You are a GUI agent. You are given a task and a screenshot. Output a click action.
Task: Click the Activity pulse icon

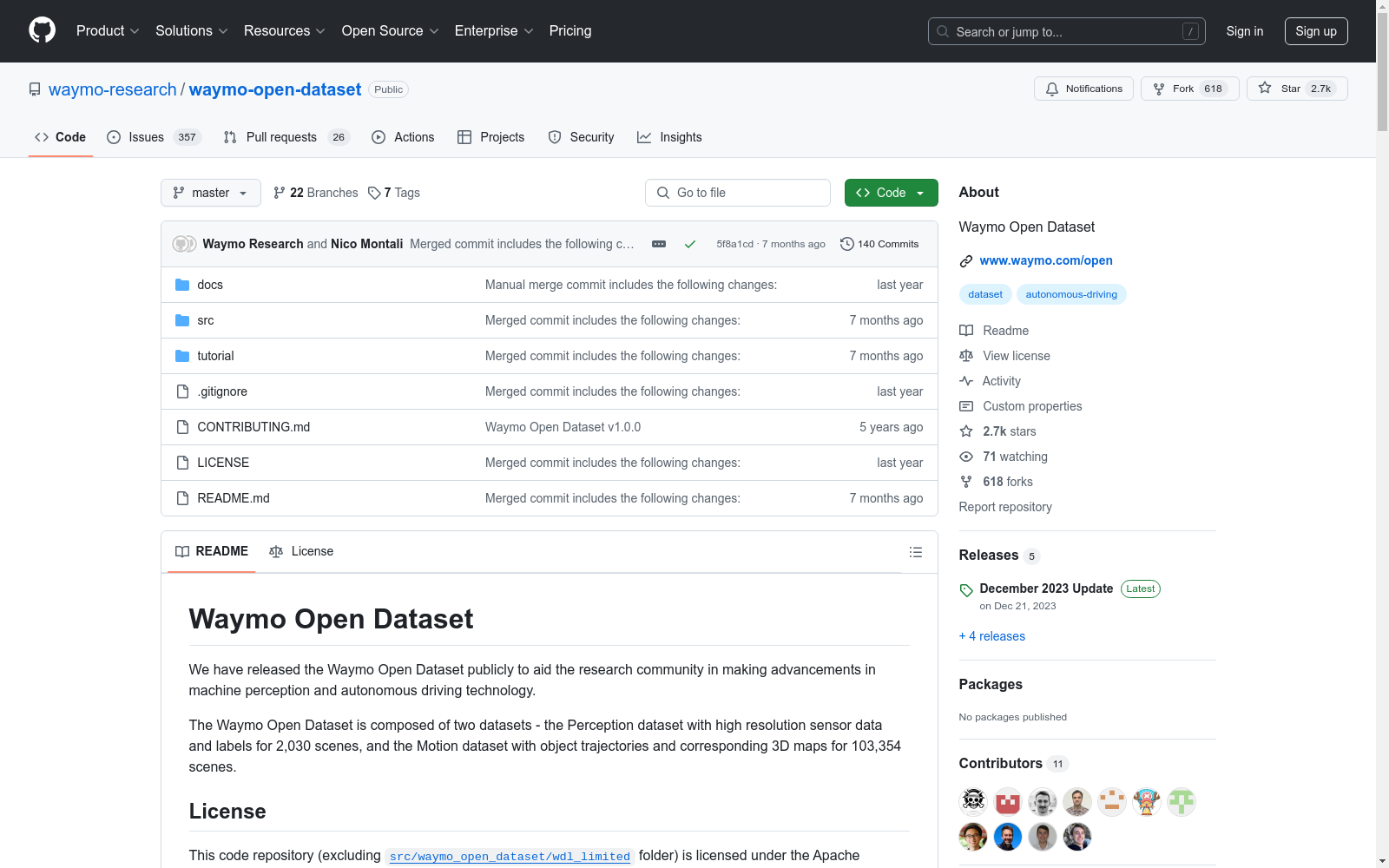tap(966, 381)
